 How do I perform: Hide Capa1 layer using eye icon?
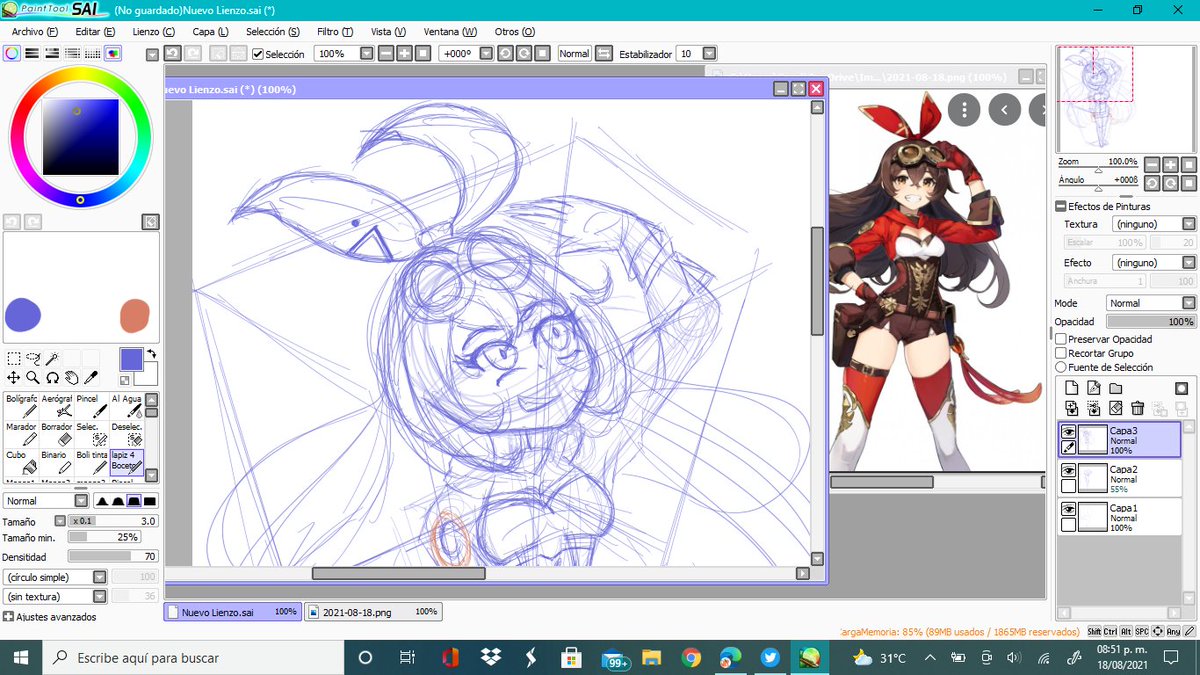click(x=1068, y=508)
